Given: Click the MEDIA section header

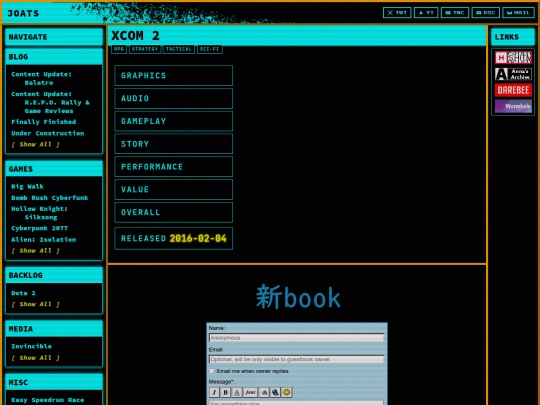Looking at the screenshot, I should pyautogui.click(x=54, y=329).
